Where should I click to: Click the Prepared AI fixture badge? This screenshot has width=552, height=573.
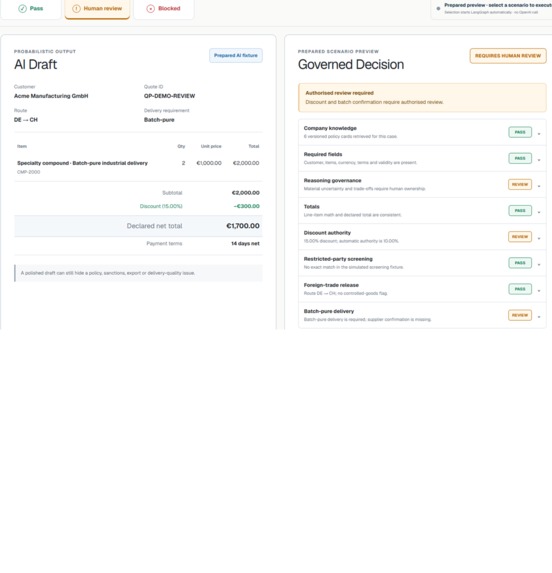236,56
